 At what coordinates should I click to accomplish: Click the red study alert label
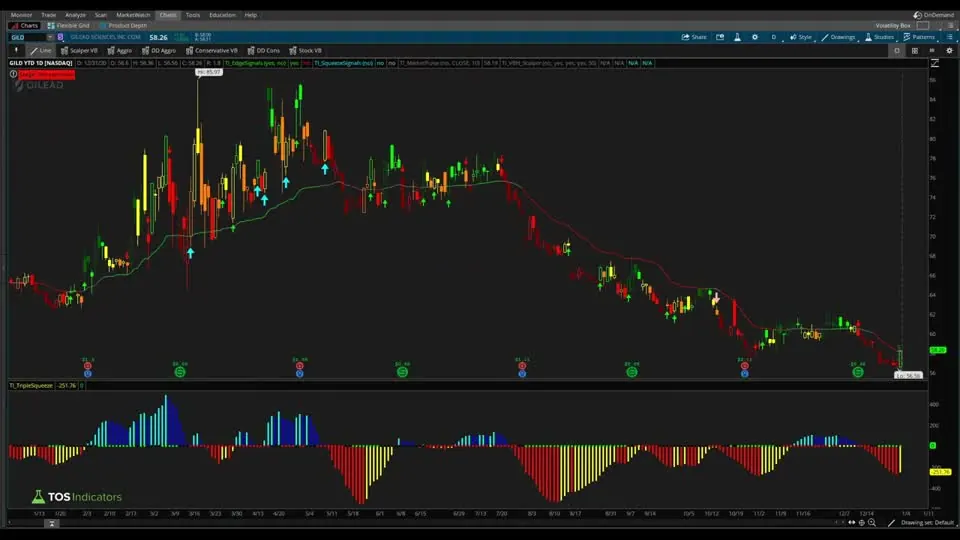[x=47, y=75]
